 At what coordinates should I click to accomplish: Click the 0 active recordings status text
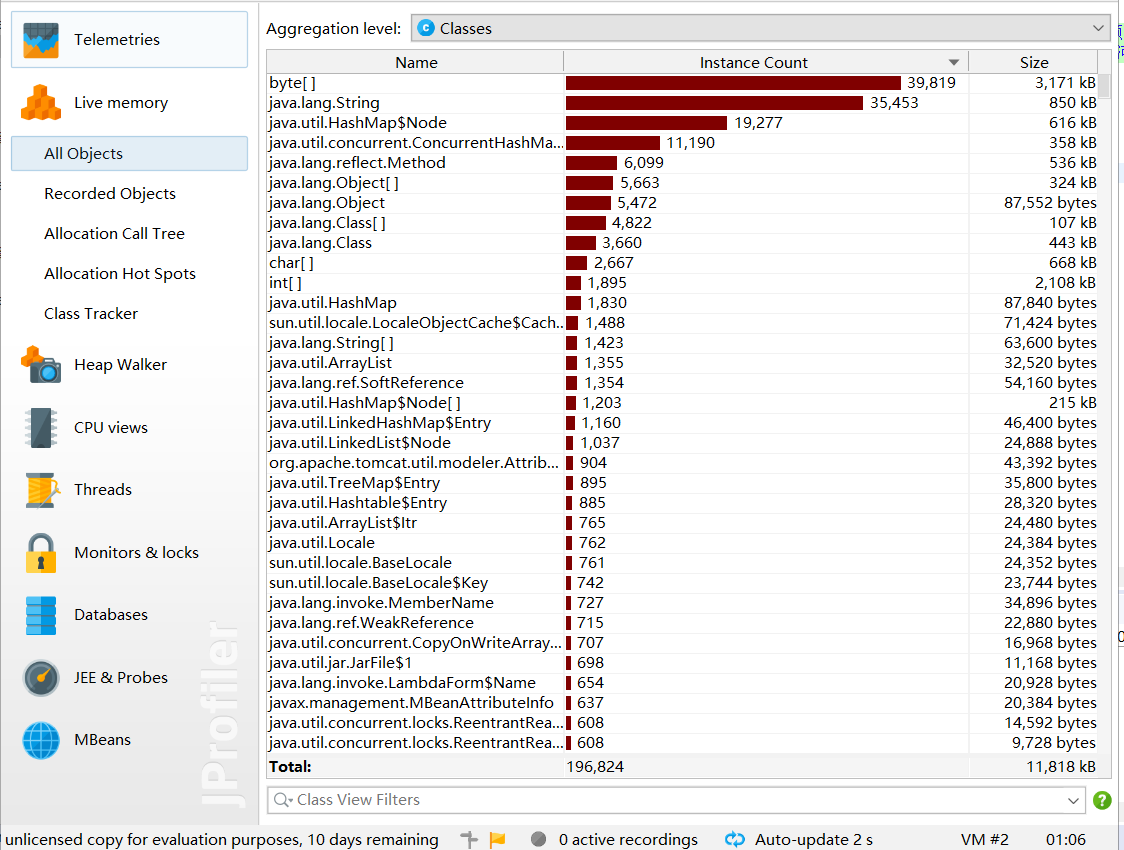pos(628,839)
